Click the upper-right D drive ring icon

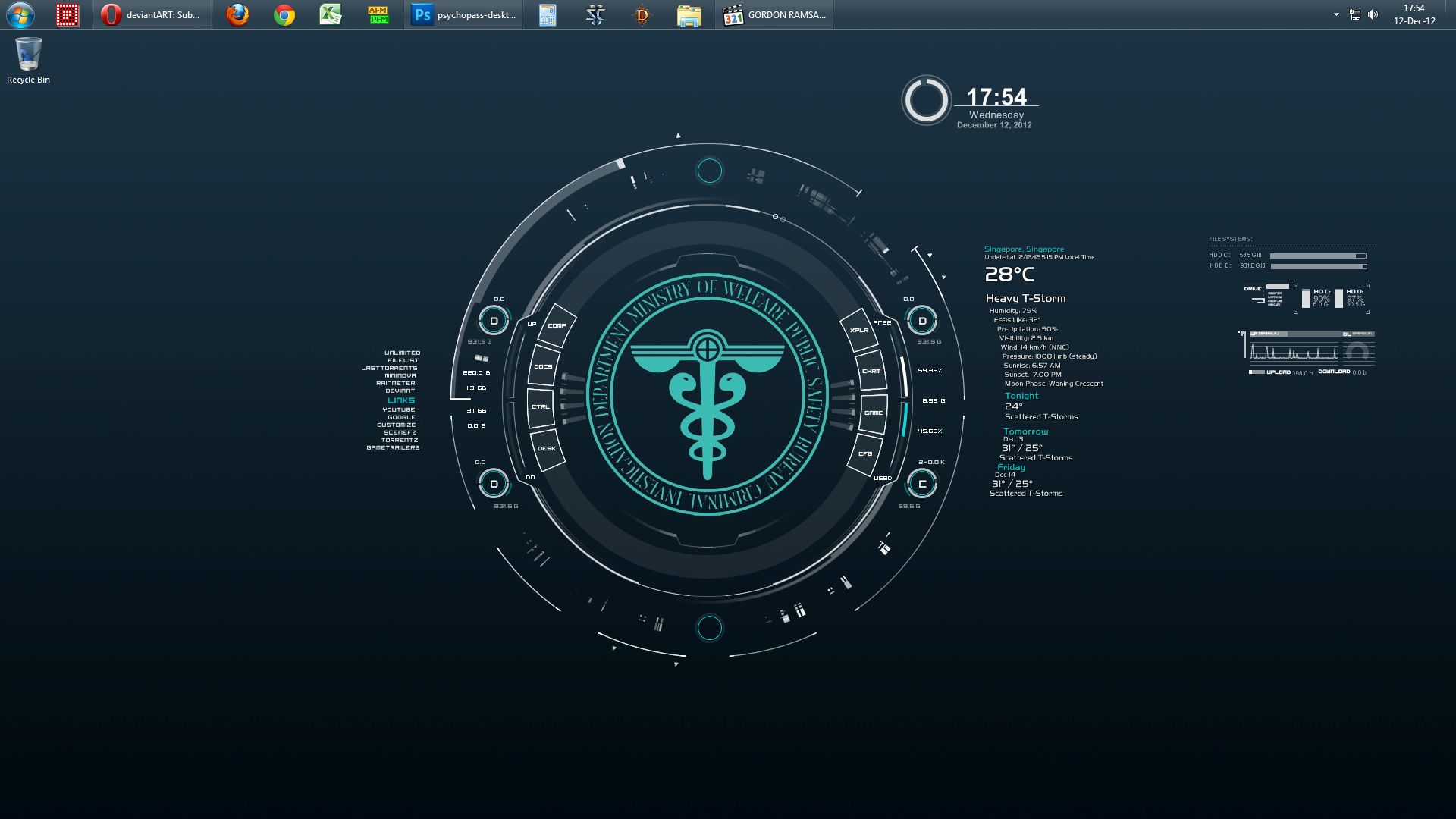click(x=922, y=321)
